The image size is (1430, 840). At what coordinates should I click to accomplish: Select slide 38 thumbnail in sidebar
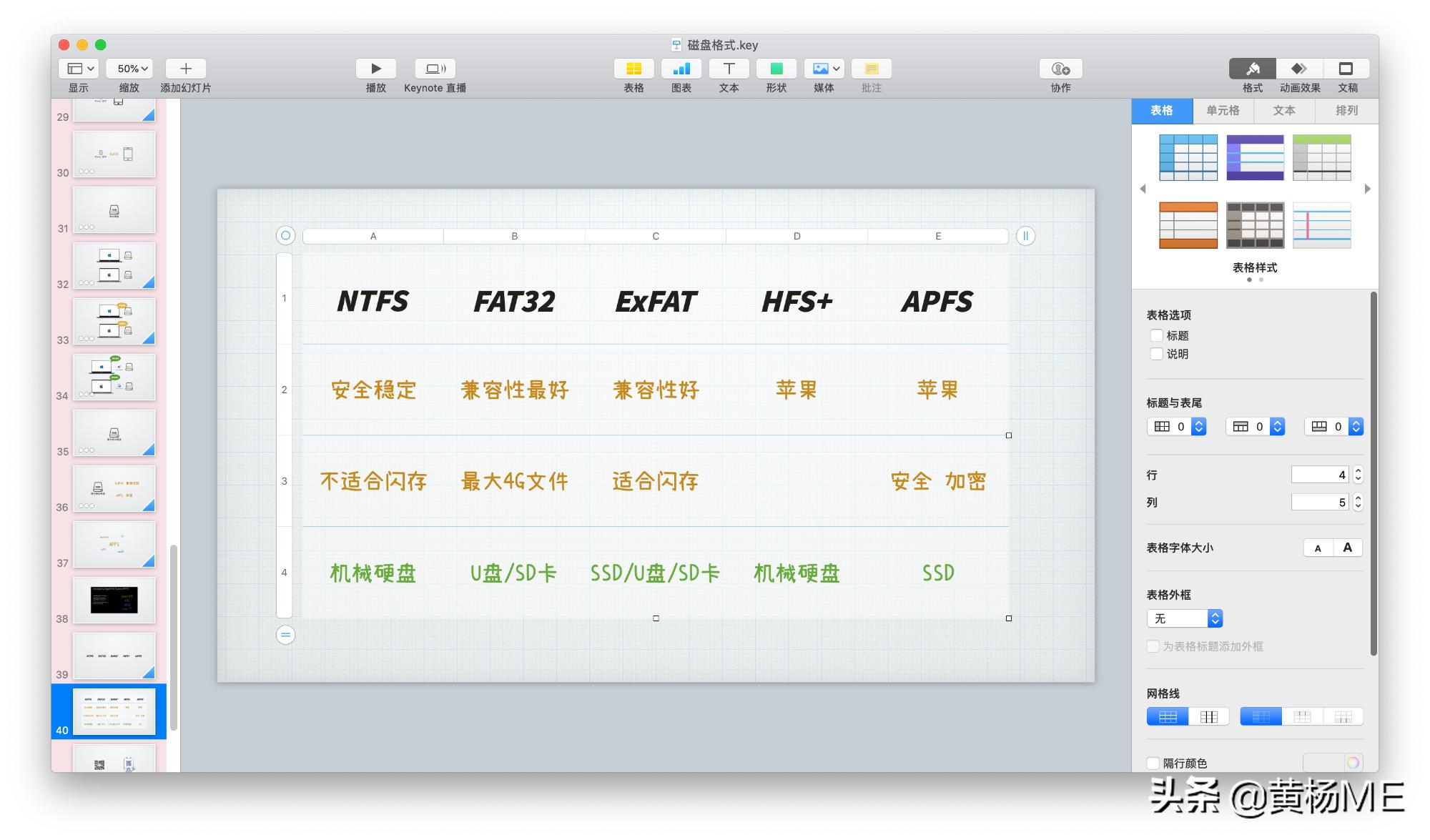pyautogui.click(x=114, y=601)
